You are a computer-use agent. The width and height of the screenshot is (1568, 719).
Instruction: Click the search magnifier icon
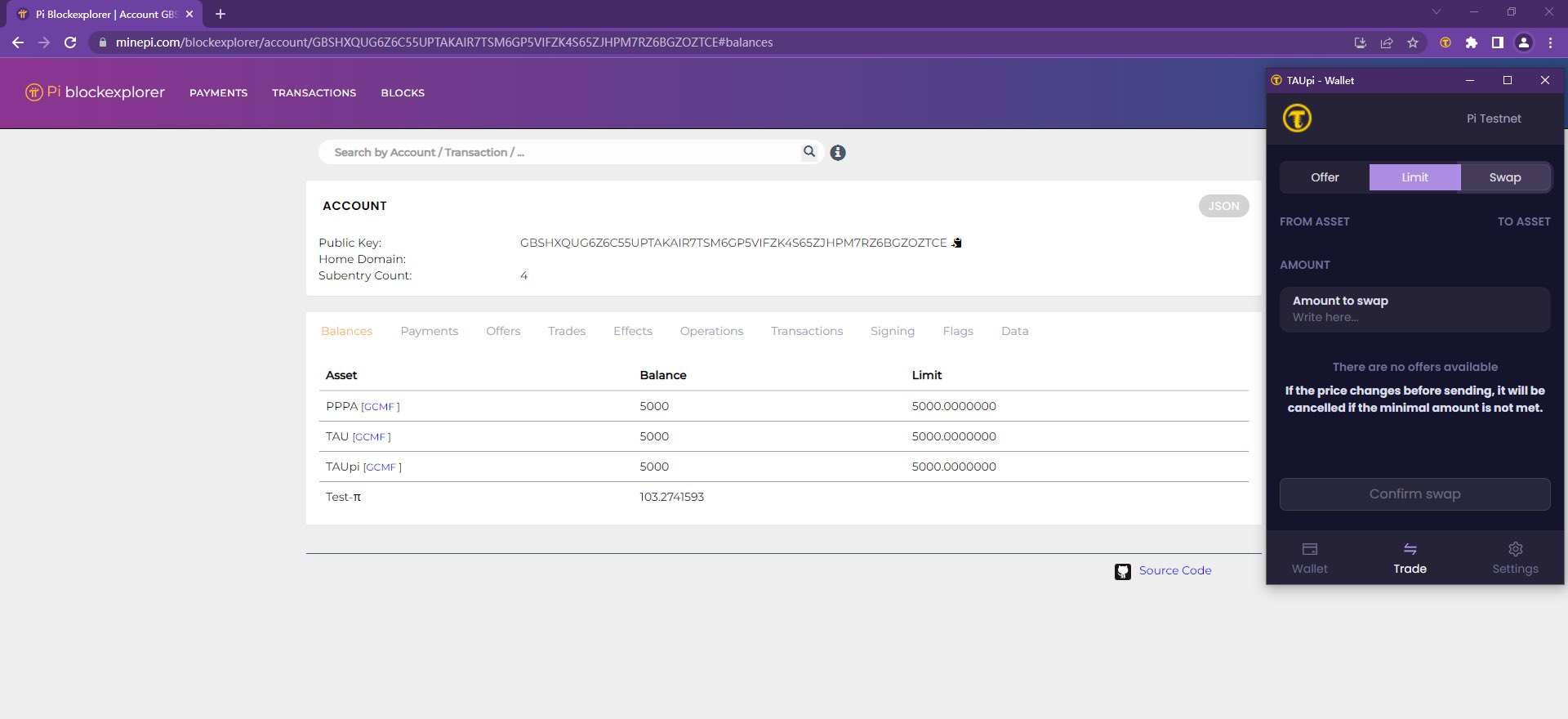(x=809, y=151)
